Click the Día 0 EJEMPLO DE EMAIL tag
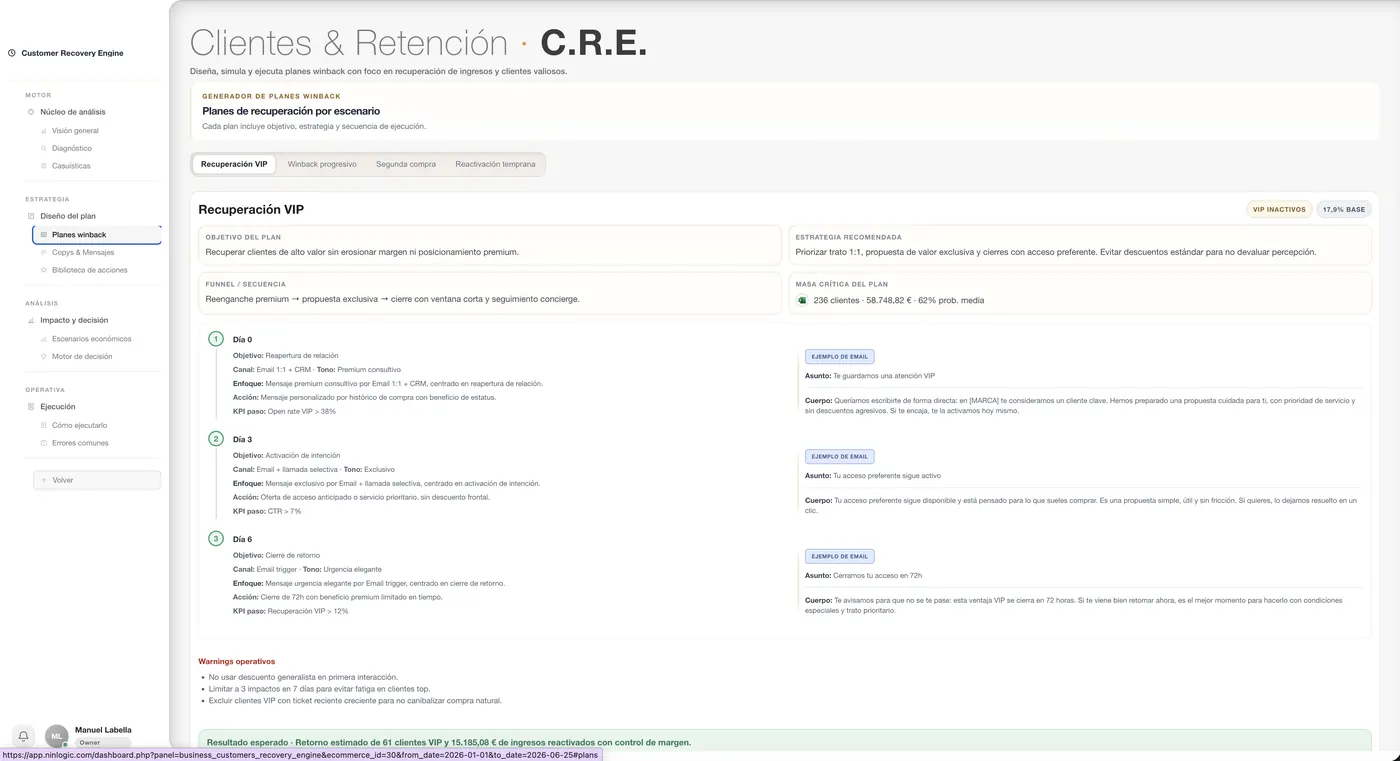This screenshot has height=761, width=1400. pos(839,356)
